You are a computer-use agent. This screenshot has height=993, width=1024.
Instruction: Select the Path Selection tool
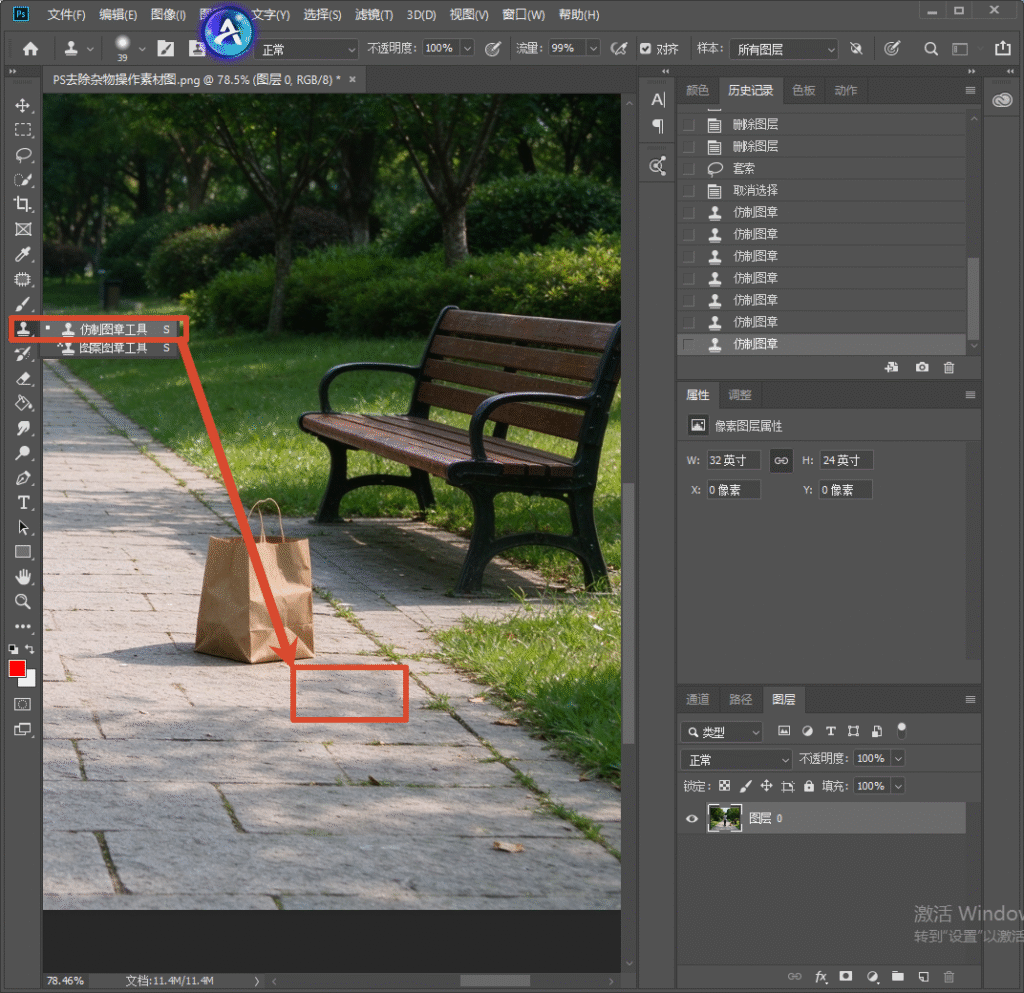click(x=23, y=528)
